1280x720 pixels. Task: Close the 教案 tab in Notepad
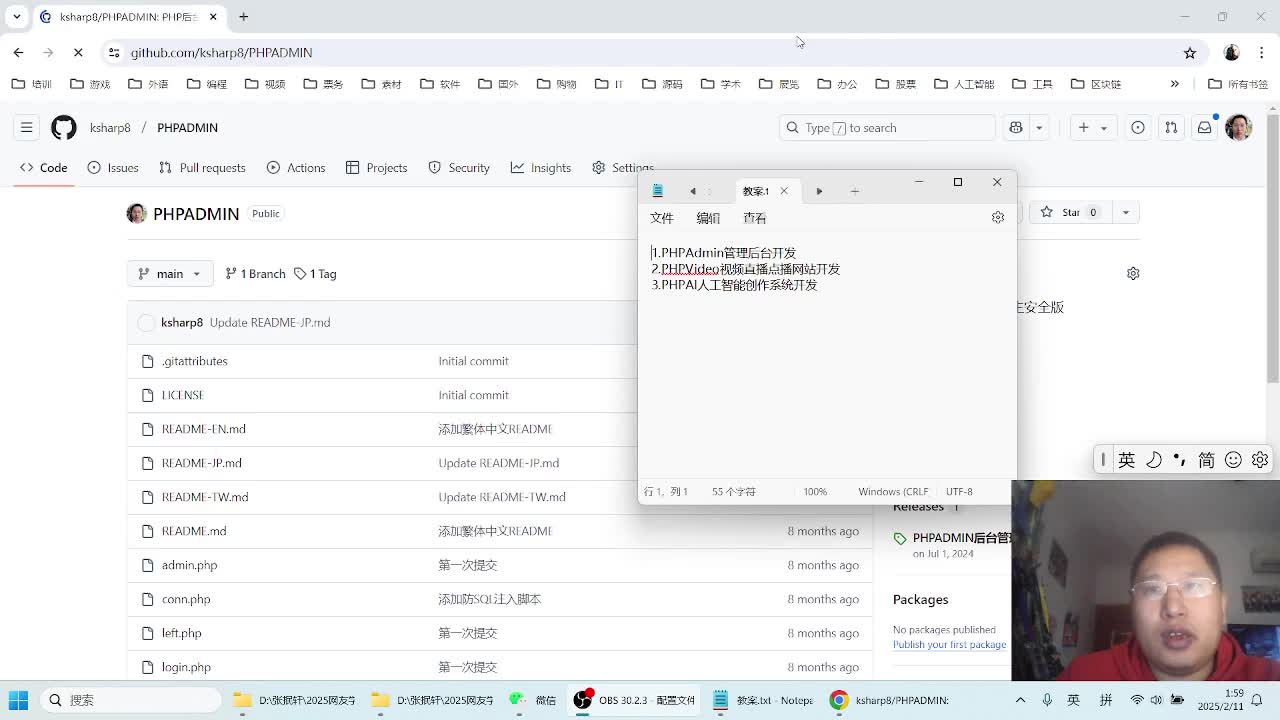coord(784,191)
